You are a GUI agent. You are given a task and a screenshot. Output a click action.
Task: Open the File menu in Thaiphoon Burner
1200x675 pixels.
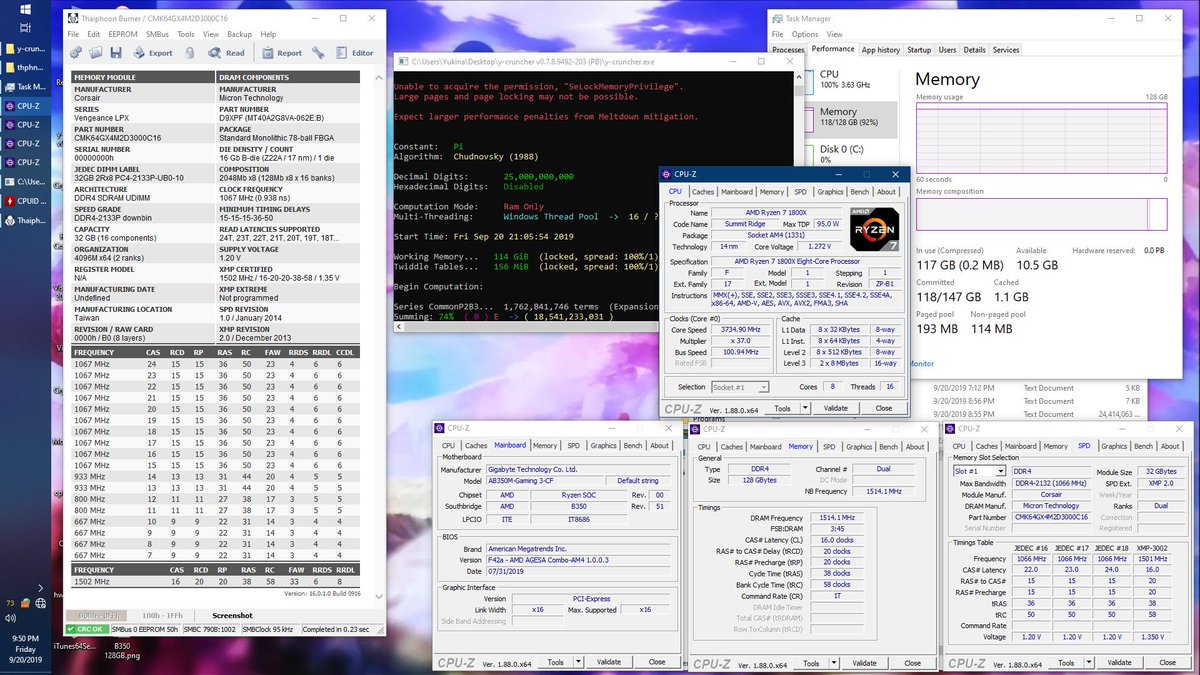pyautogui.click(x=73, y=34)
